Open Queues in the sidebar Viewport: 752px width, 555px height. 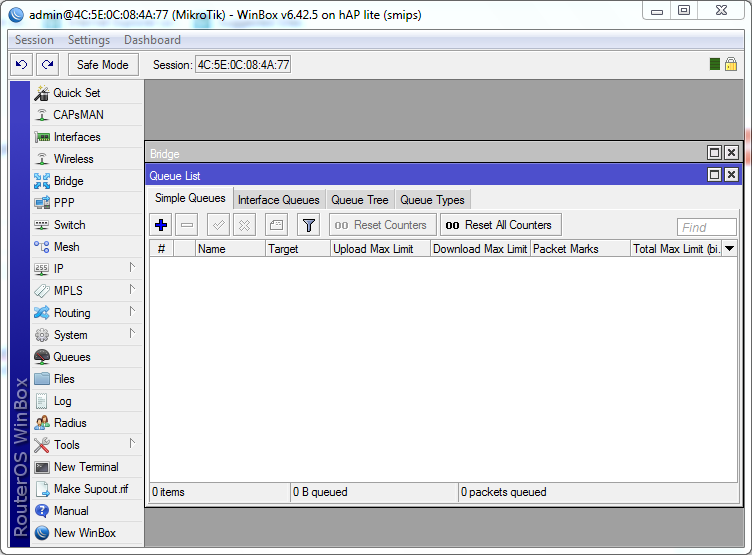click(87, 357)
